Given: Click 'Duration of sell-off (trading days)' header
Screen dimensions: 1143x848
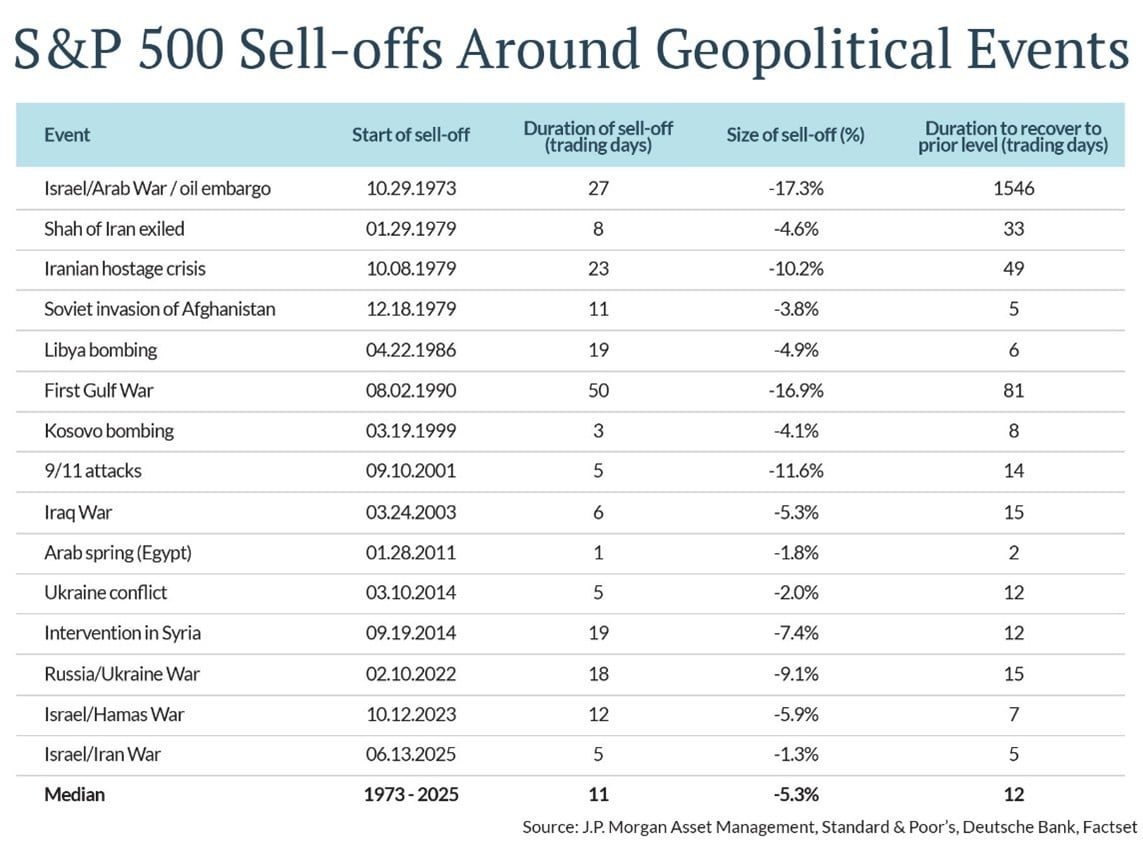Looking at the screenshot, I should [x=598, y=135].
